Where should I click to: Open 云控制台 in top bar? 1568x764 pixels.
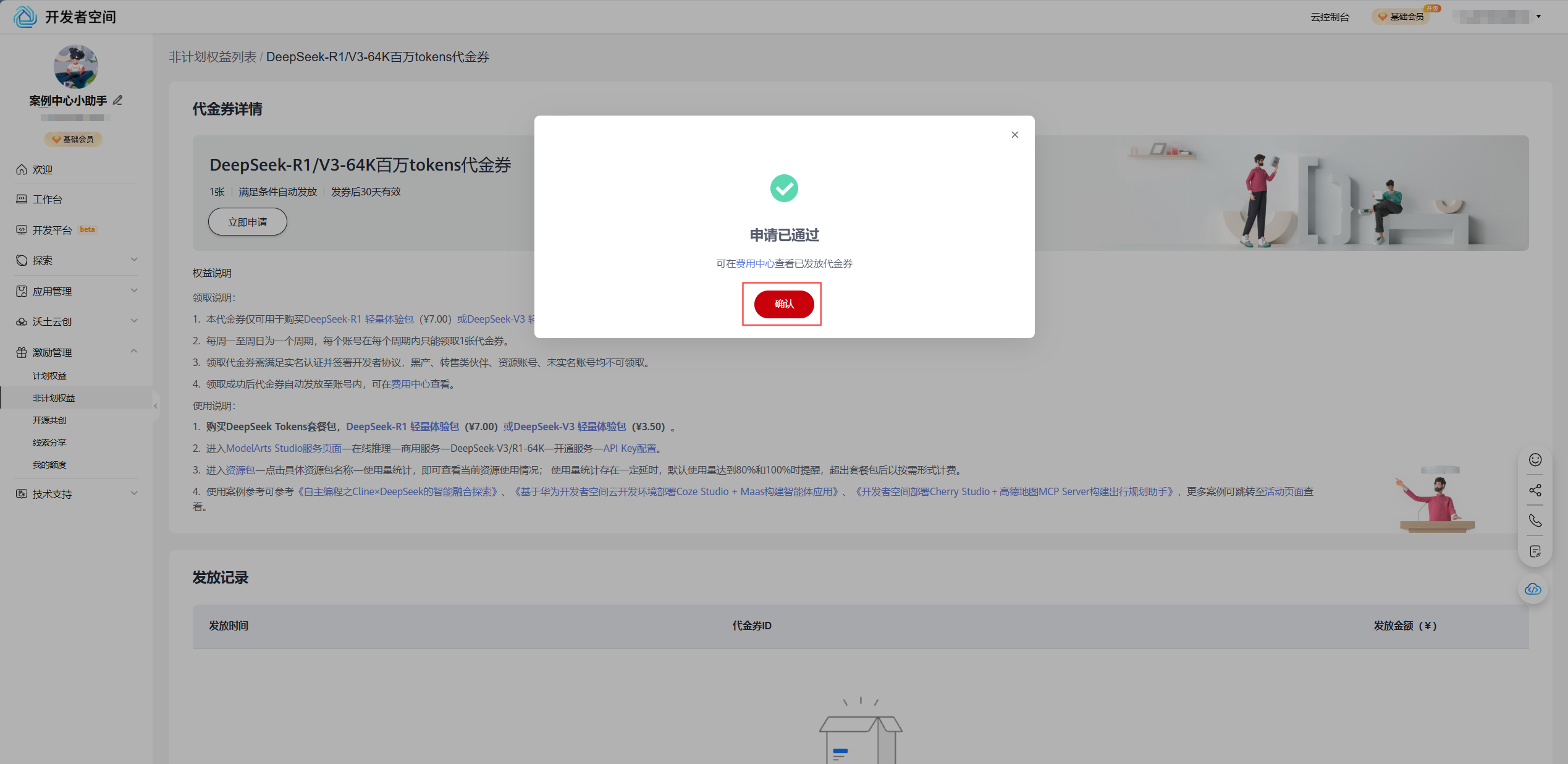tap(1330, 17)
